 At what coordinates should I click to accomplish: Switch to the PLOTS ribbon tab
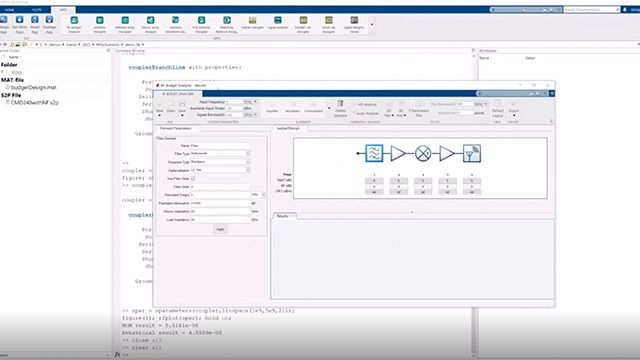(37, 9)
